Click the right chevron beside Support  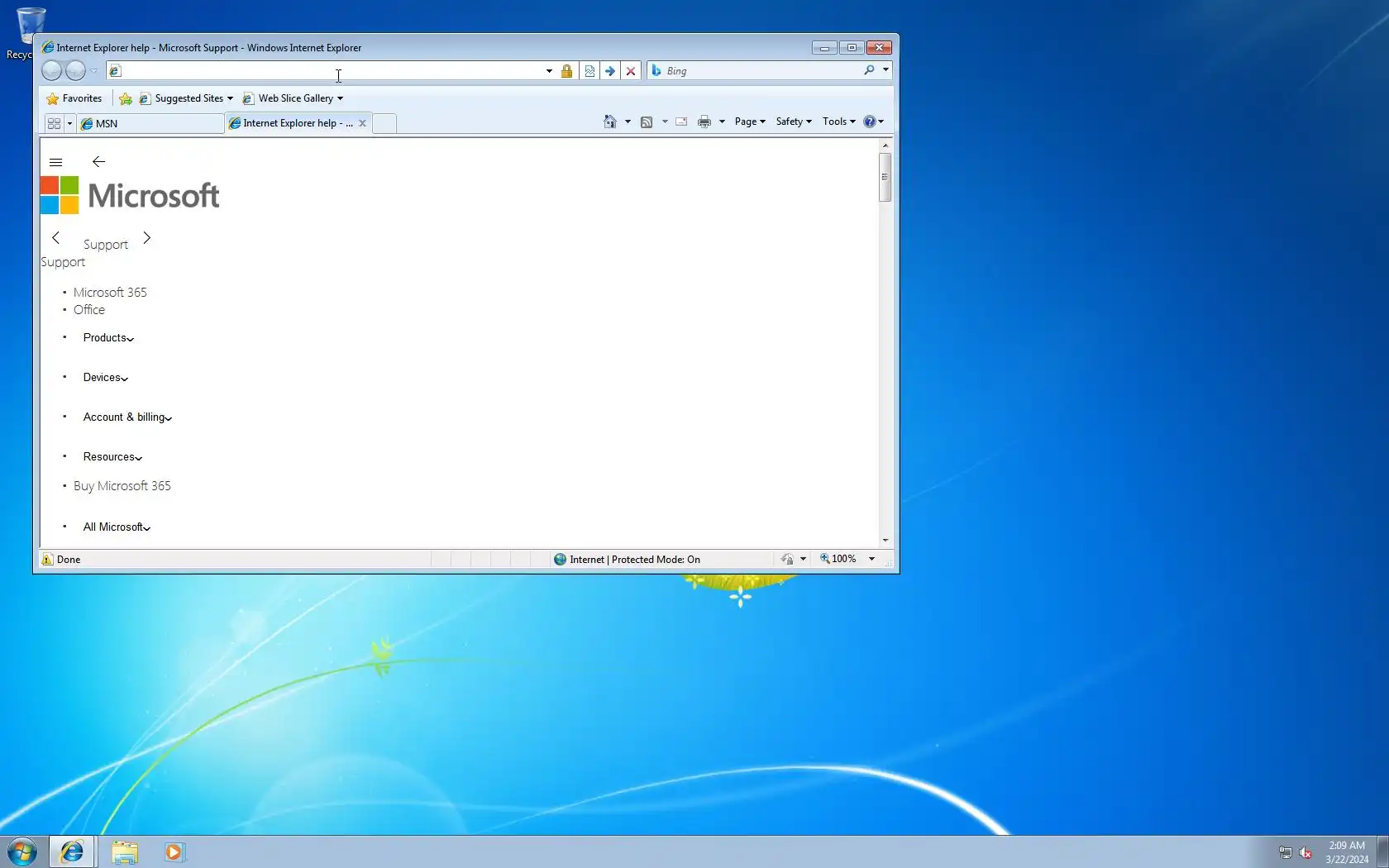coord(146,238)
